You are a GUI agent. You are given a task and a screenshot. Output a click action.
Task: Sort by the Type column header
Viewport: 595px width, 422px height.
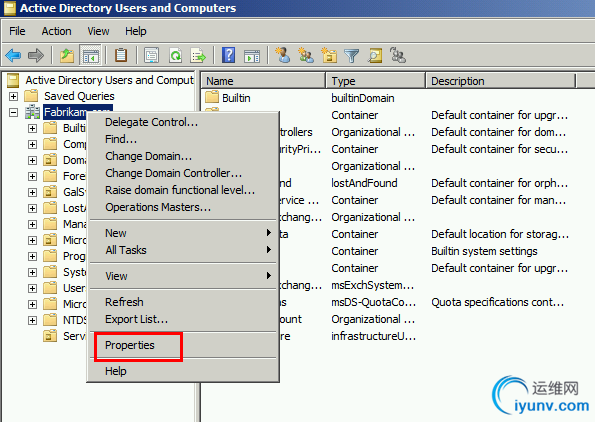click(376, 81)
